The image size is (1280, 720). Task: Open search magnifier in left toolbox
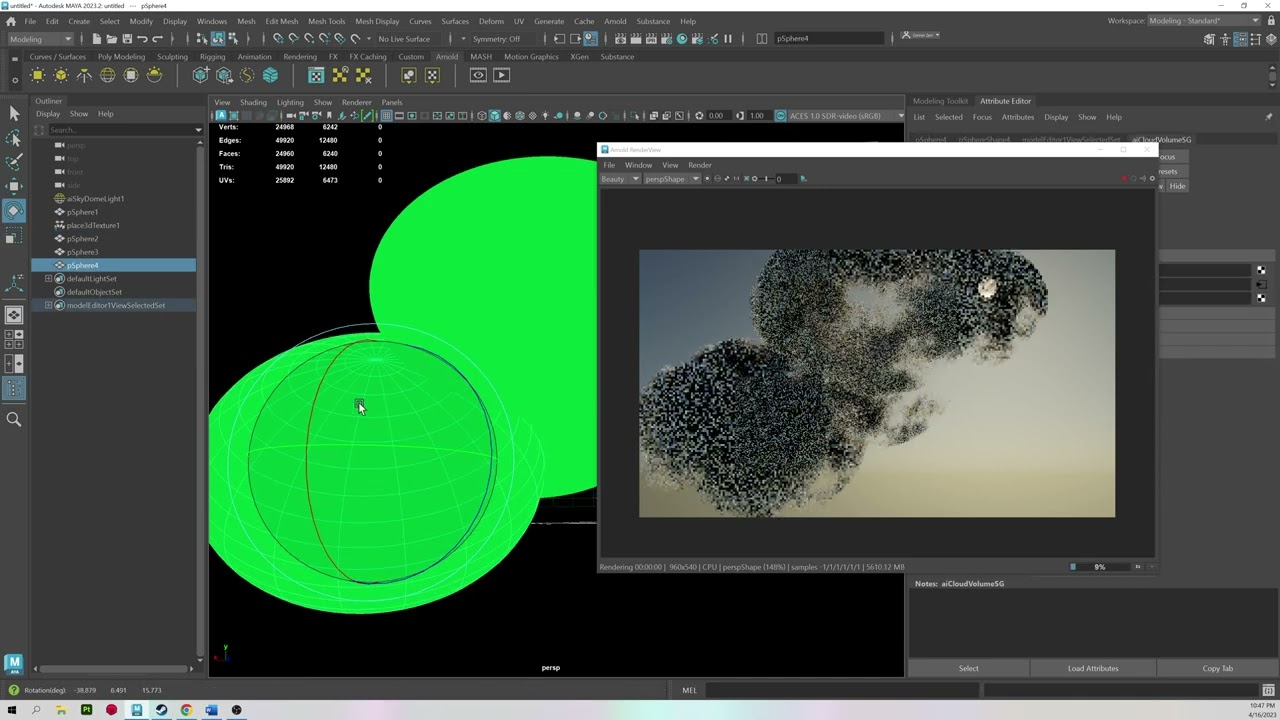(14, 419)
